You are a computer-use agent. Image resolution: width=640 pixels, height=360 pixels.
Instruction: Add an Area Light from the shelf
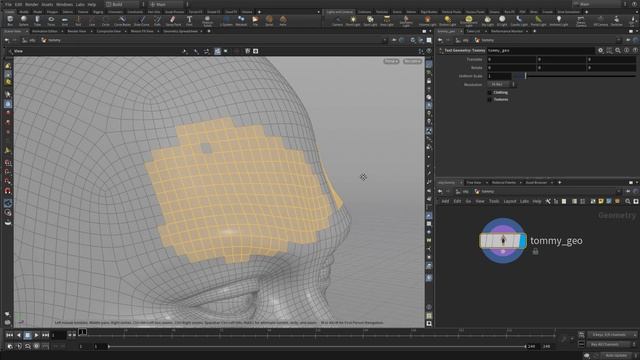387,21
